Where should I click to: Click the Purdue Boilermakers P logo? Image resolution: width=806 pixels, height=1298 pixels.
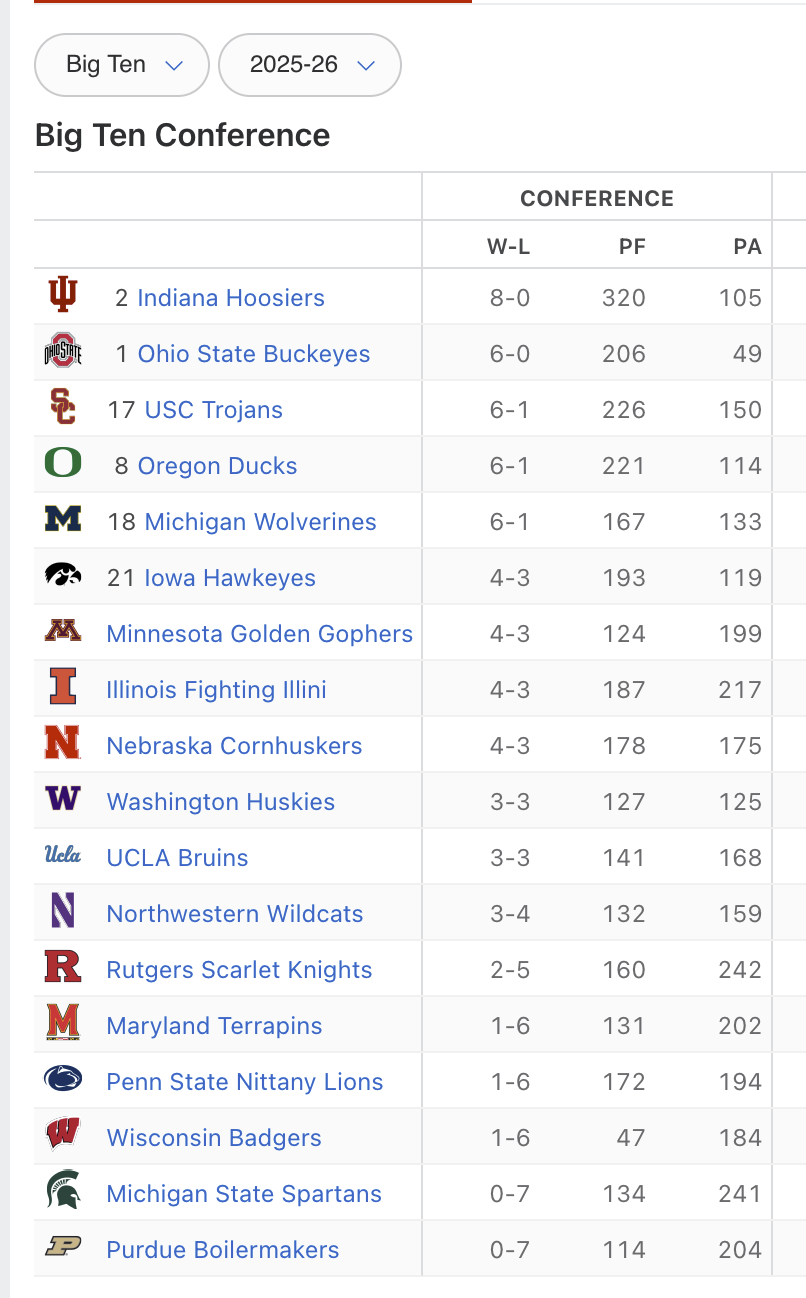(63, 1248)
